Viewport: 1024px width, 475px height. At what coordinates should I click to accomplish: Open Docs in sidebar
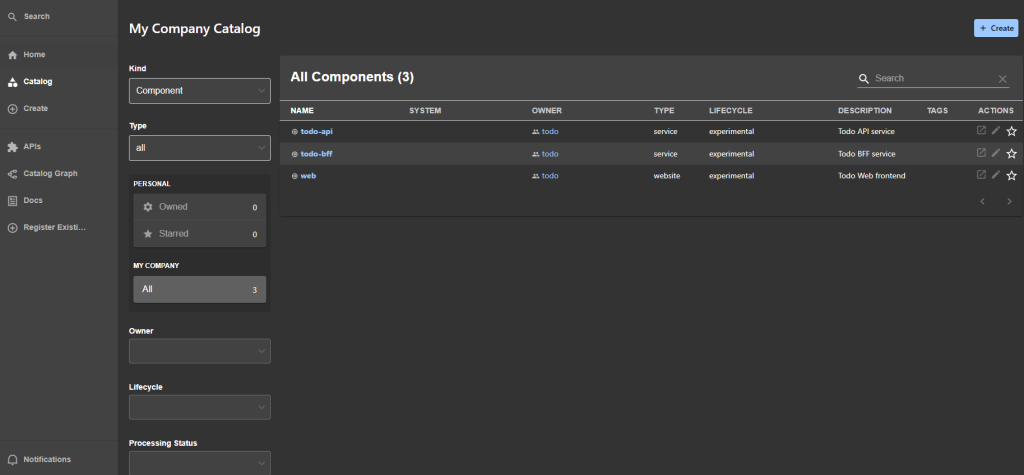[x=59, y=201]
